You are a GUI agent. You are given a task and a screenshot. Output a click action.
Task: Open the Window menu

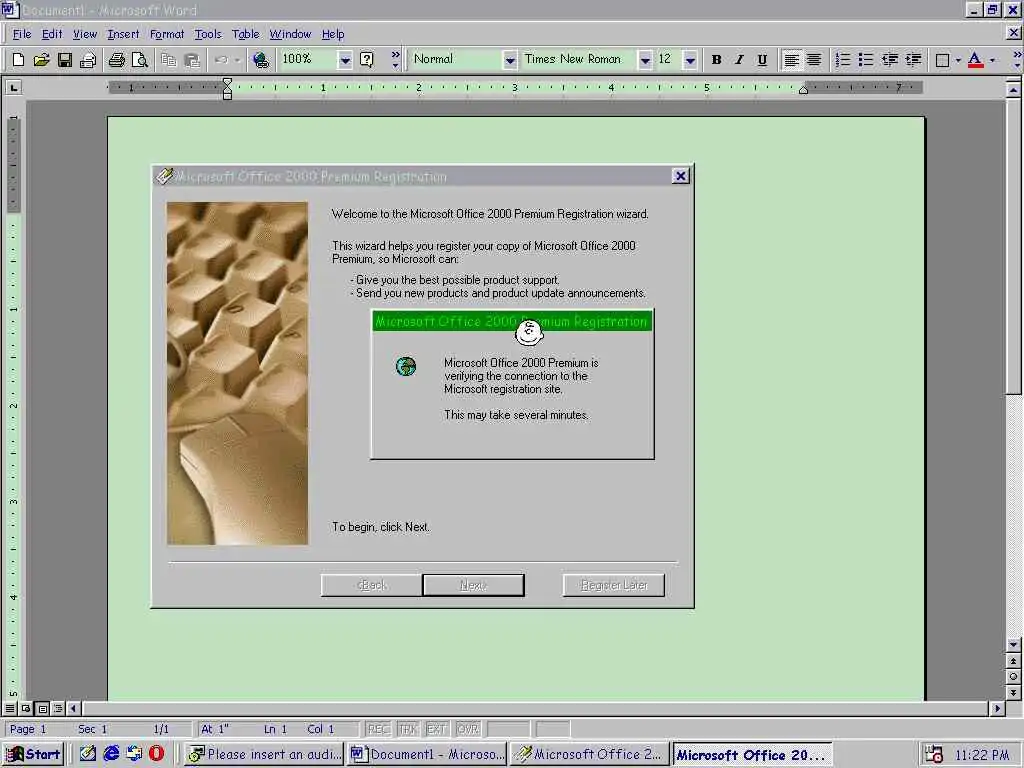pos(290,34)
